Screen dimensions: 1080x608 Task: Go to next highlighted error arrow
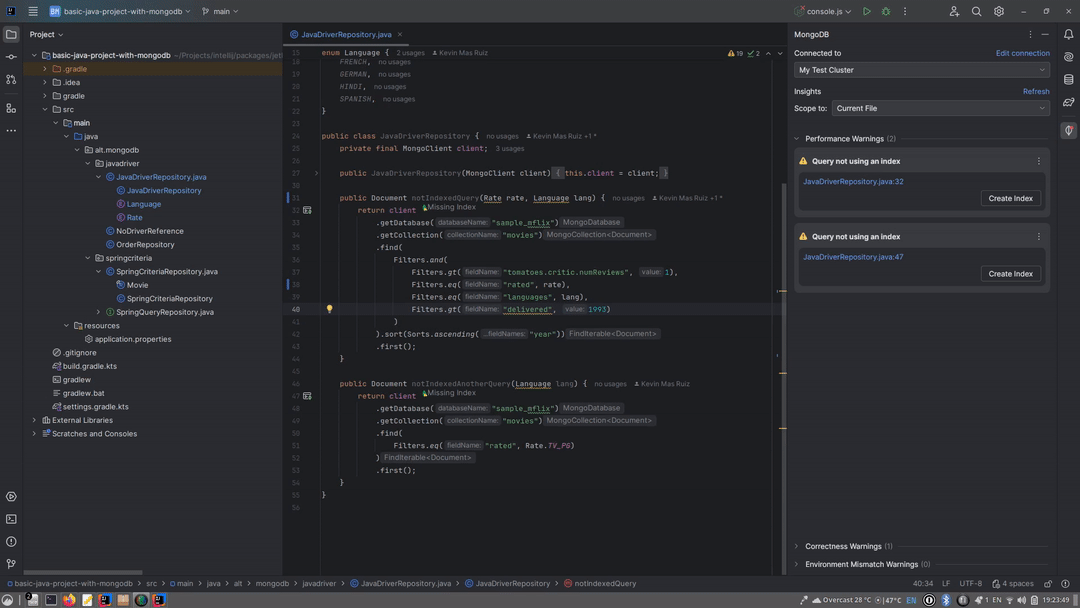click(780, 53)
